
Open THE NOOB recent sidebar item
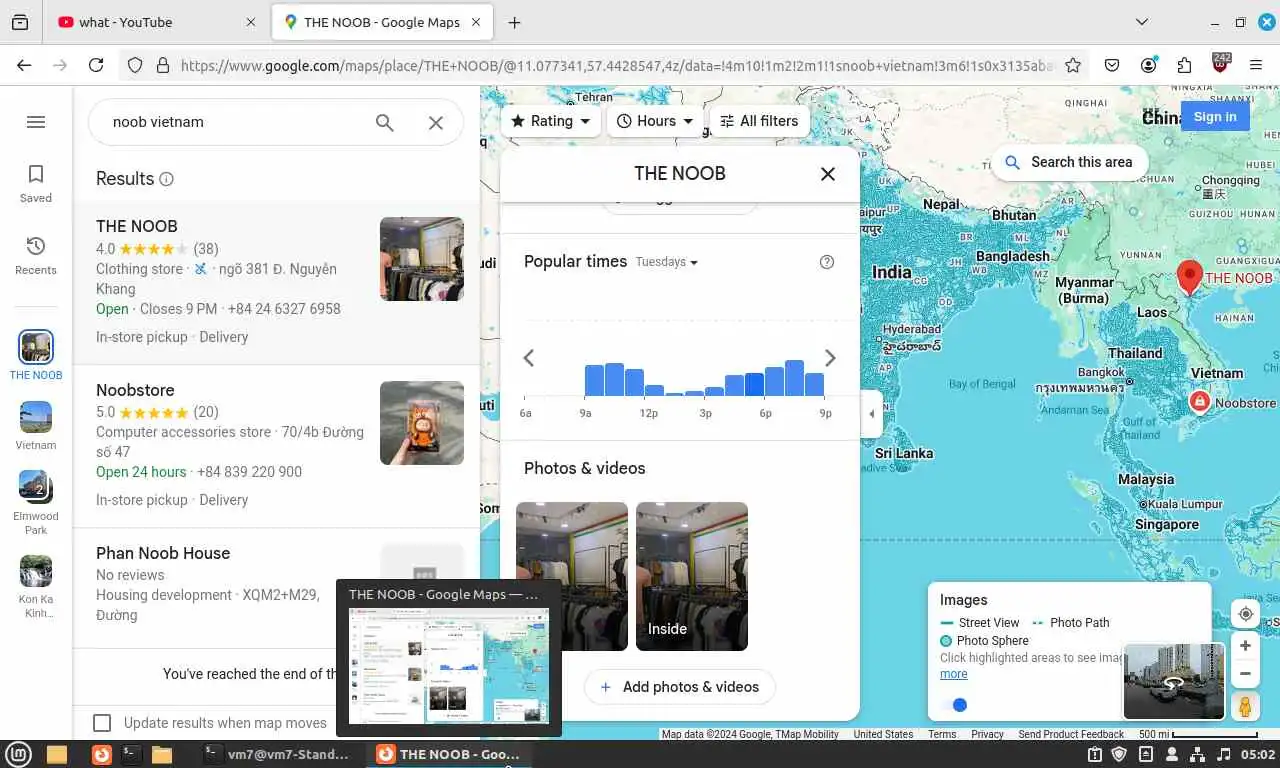[36, 356]
